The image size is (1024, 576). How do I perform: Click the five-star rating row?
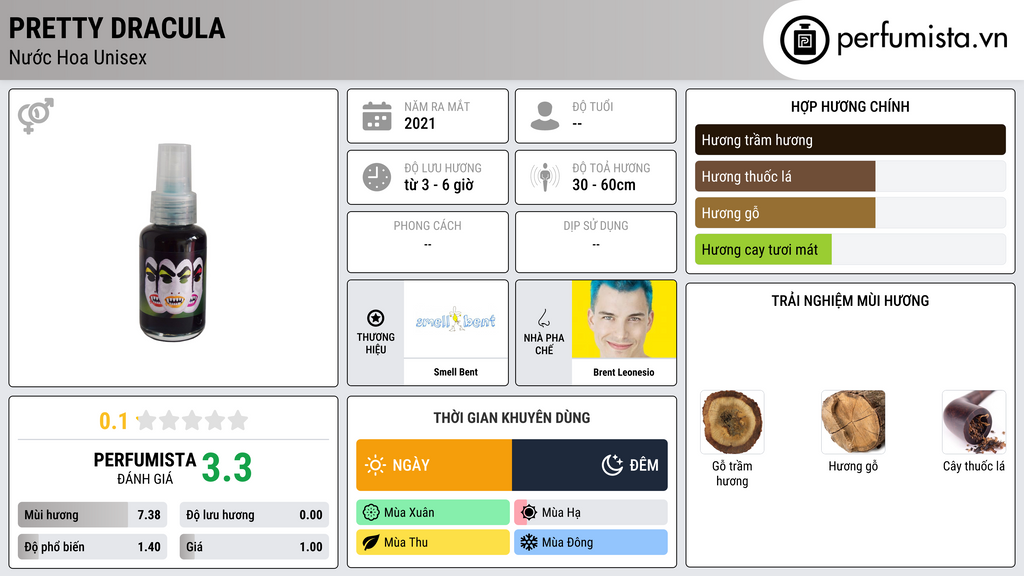click(x=192, y=420)
